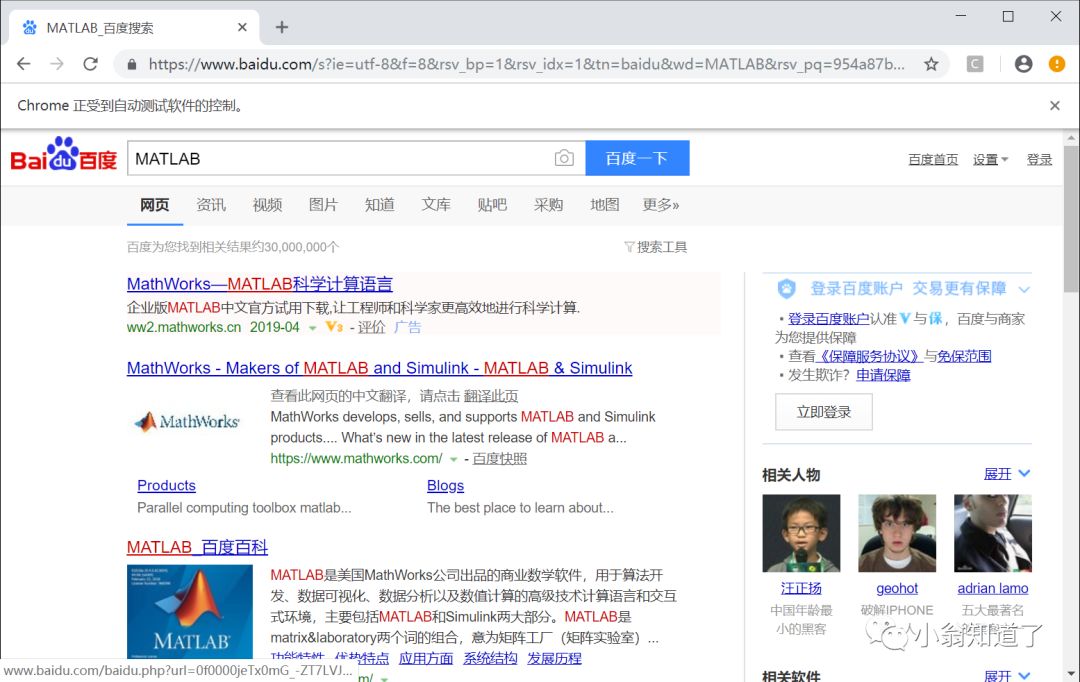Screen dimensions: 1080x682
Task: Click the address bar URL
Action: click(x=526, y=64)
